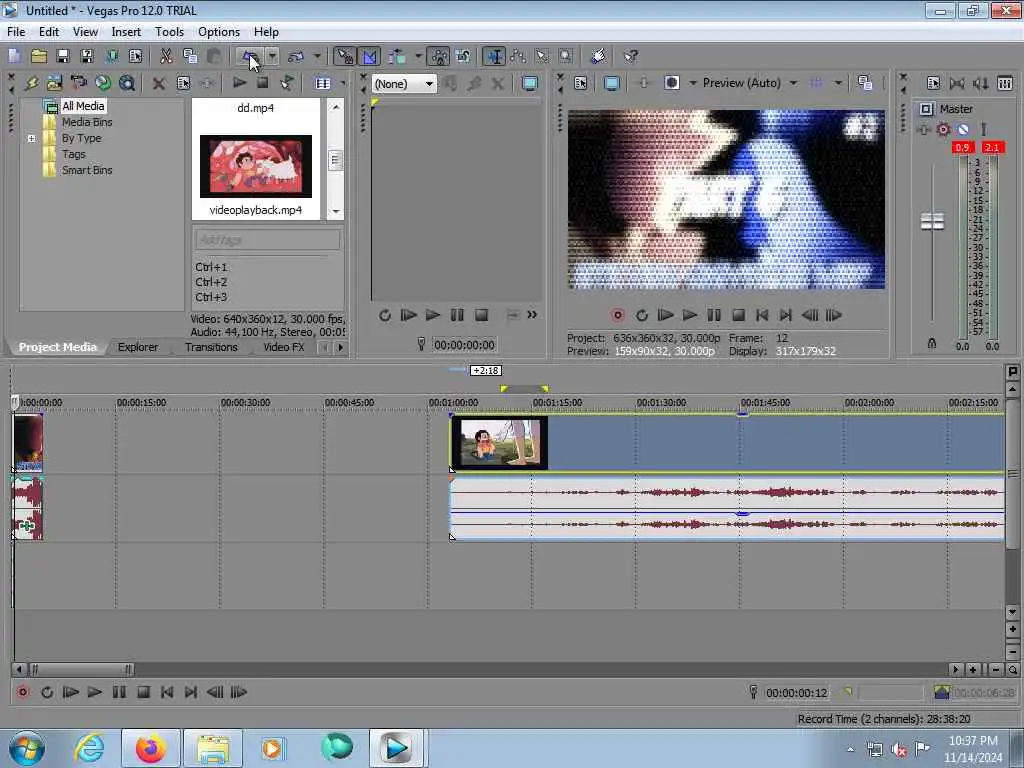Select the Envelope edit tool
This screenshot has height=768, width=1024.
519,57
